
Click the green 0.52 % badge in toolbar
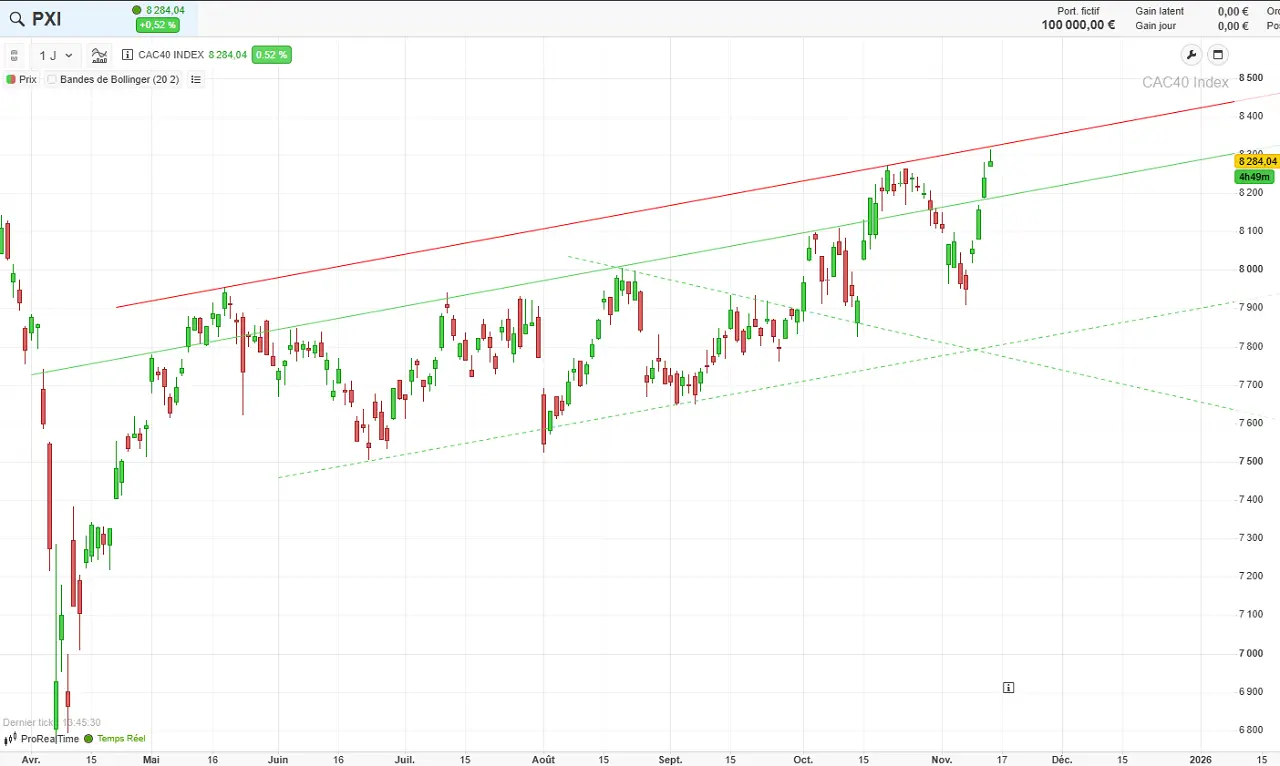[271, 55]
